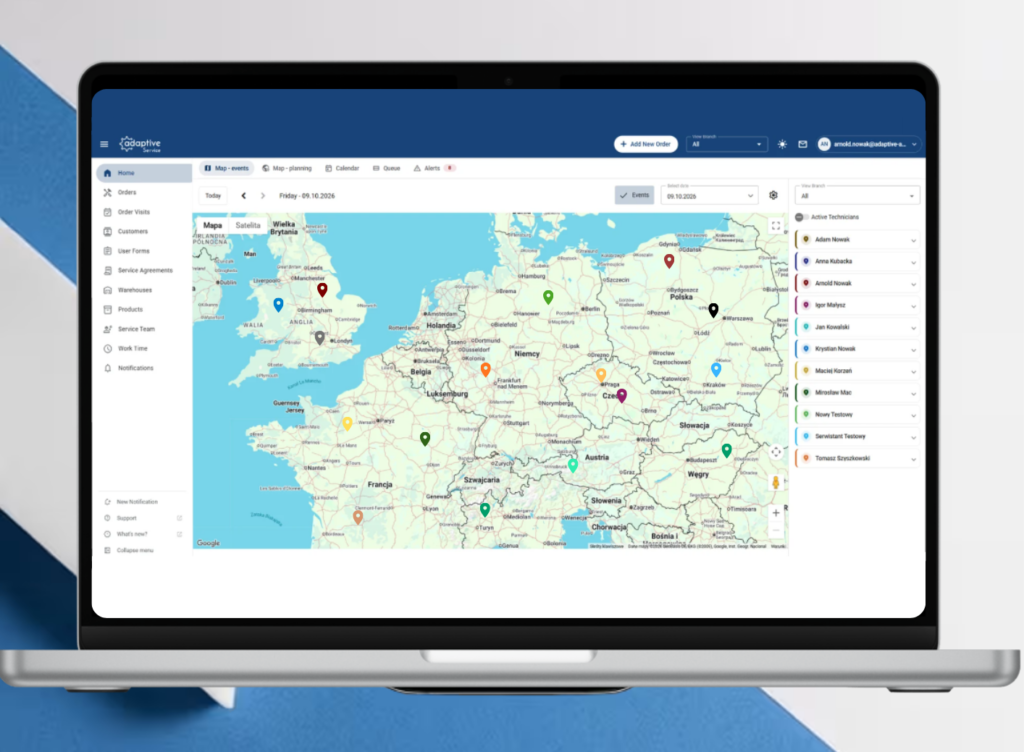The width and height of the screenshot is (1024, 752).
Task: Toggle the Active Technicians switch
Action: coord(801,217)
